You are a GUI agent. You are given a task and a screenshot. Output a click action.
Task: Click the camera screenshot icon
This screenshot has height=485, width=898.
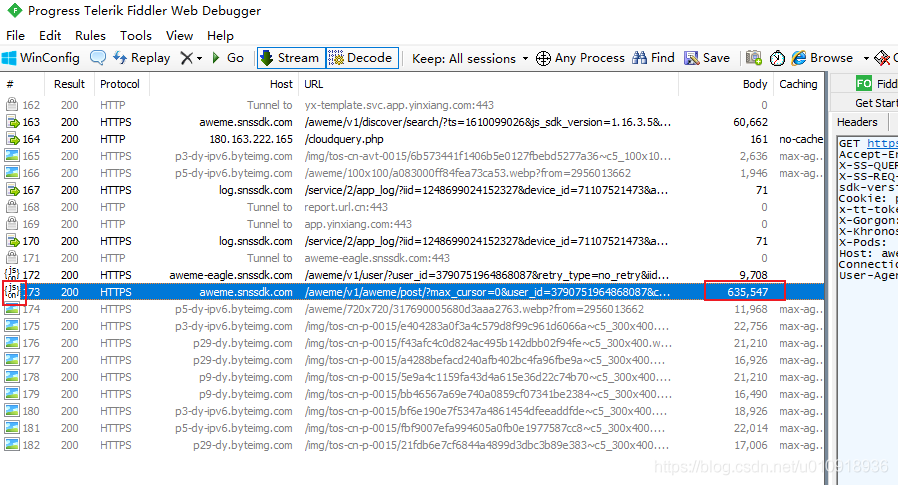[754, 58]
